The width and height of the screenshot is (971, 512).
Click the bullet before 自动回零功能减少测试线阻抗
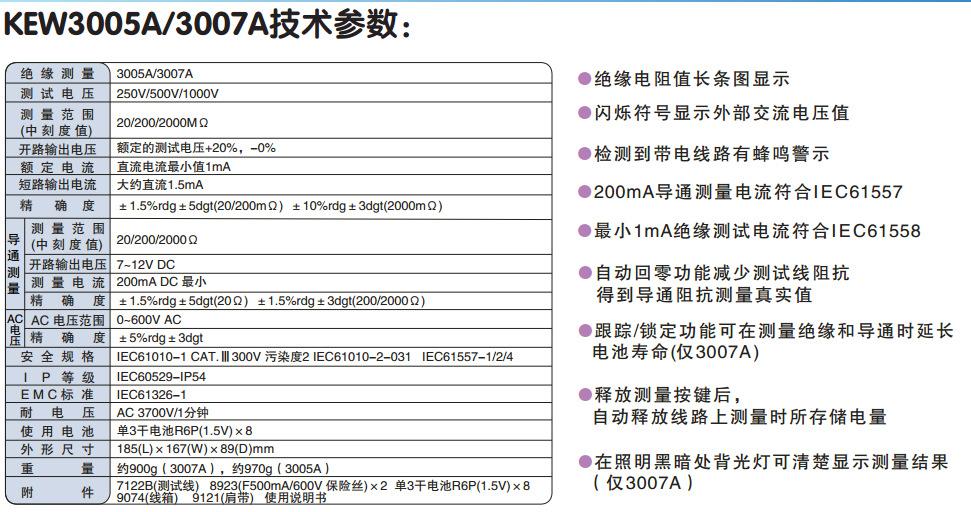pos(585,273)
